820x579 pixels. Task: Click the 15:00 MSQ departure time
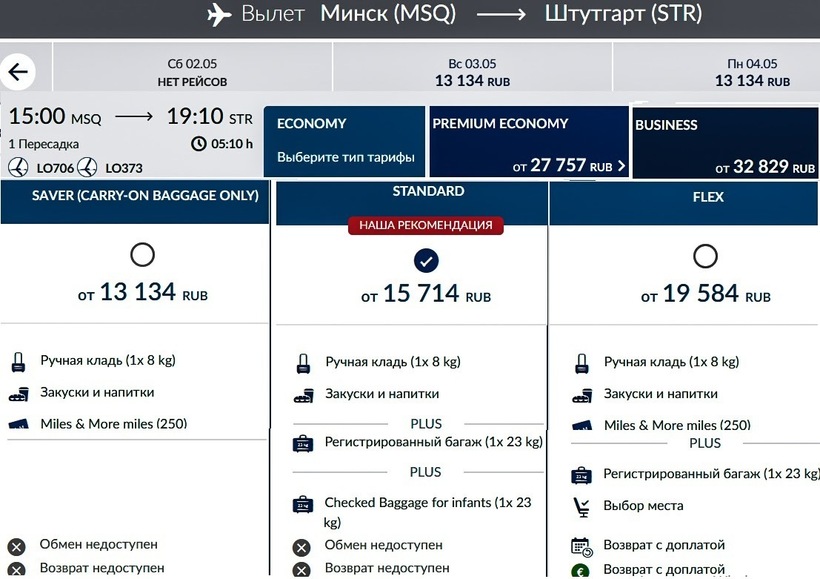pyautogui.click(x=55, y=116)
